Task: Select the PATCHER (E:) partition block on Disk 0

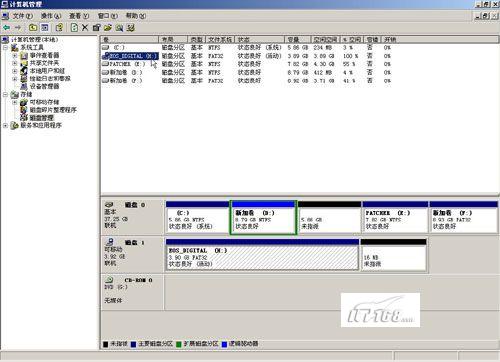Action: pyautogui.click(x=395, y=217)
